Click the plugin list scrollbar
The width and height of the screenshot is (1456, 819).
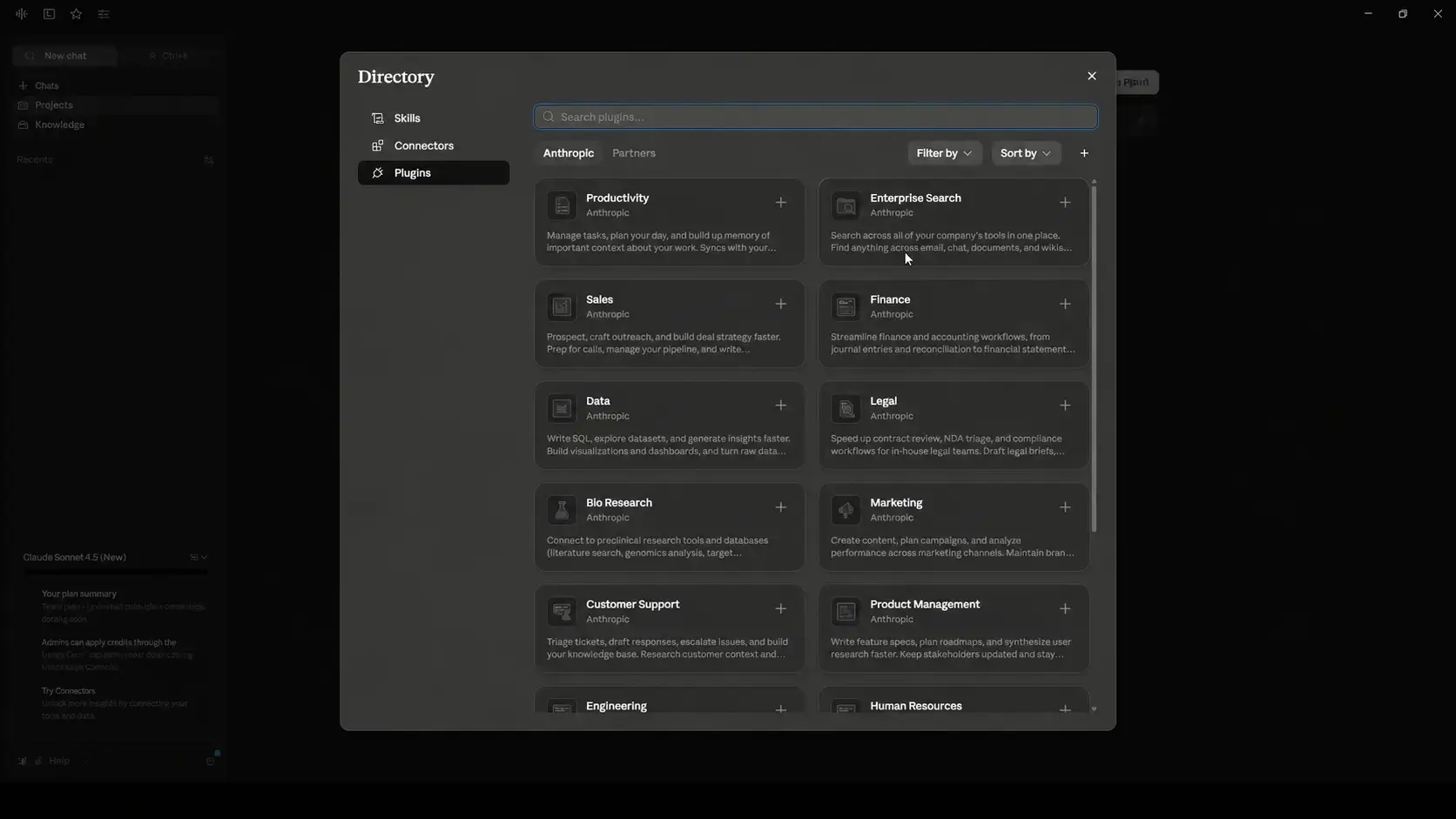pos(1094,357)
